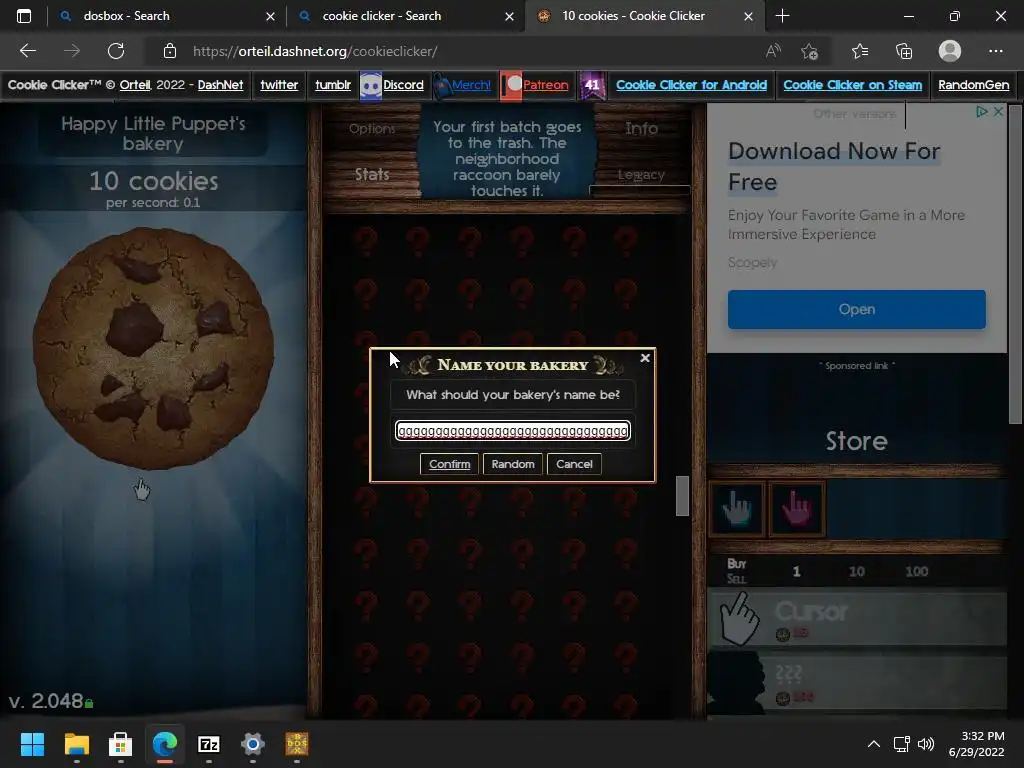Open 7-Zip from taskbar
The image size is (1024, 768).
tap(208, 744)
